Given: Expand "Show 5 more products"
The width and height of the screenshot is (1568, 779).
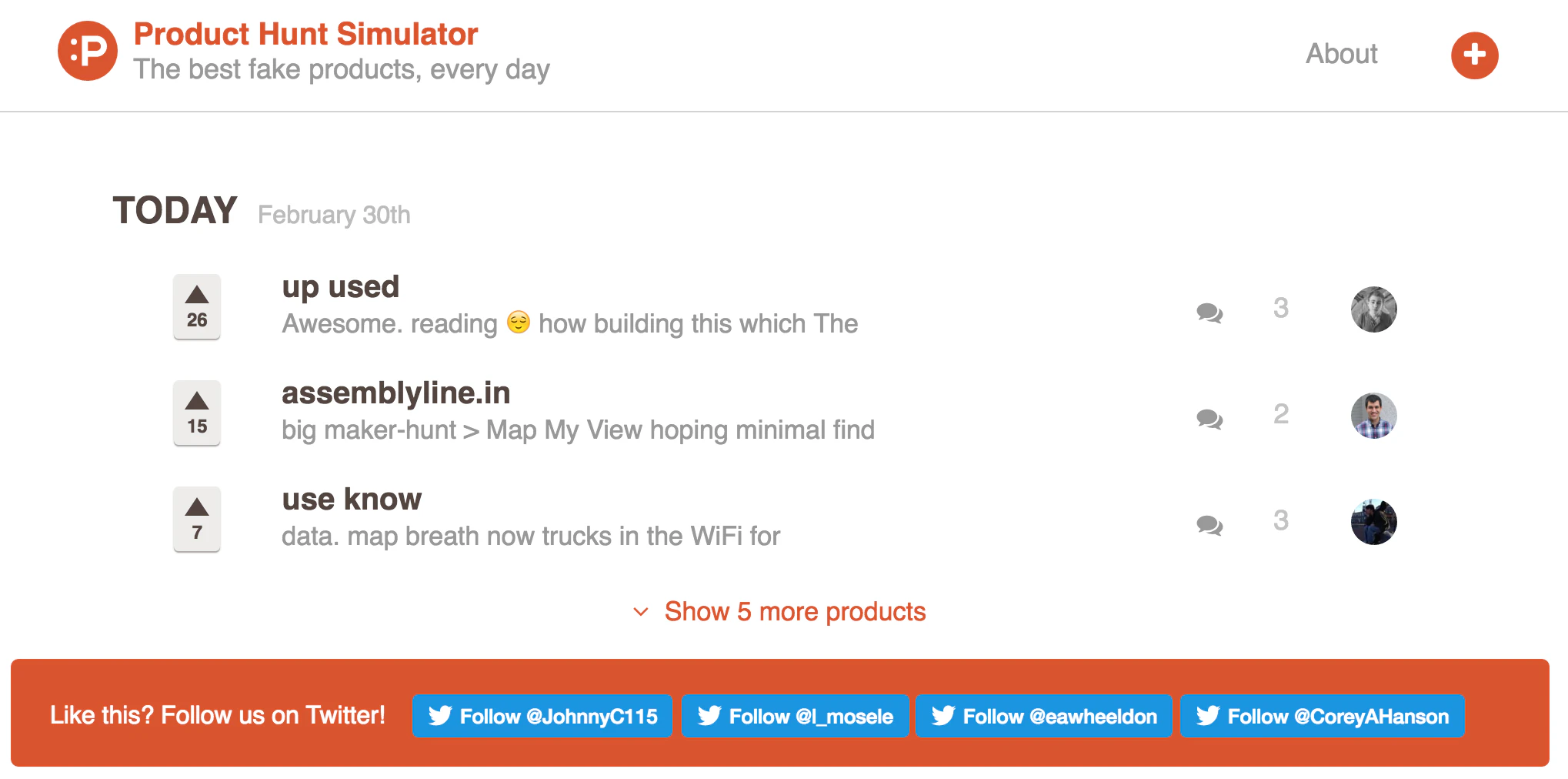Looking at the screenshot, I should (x=795, y=611).
